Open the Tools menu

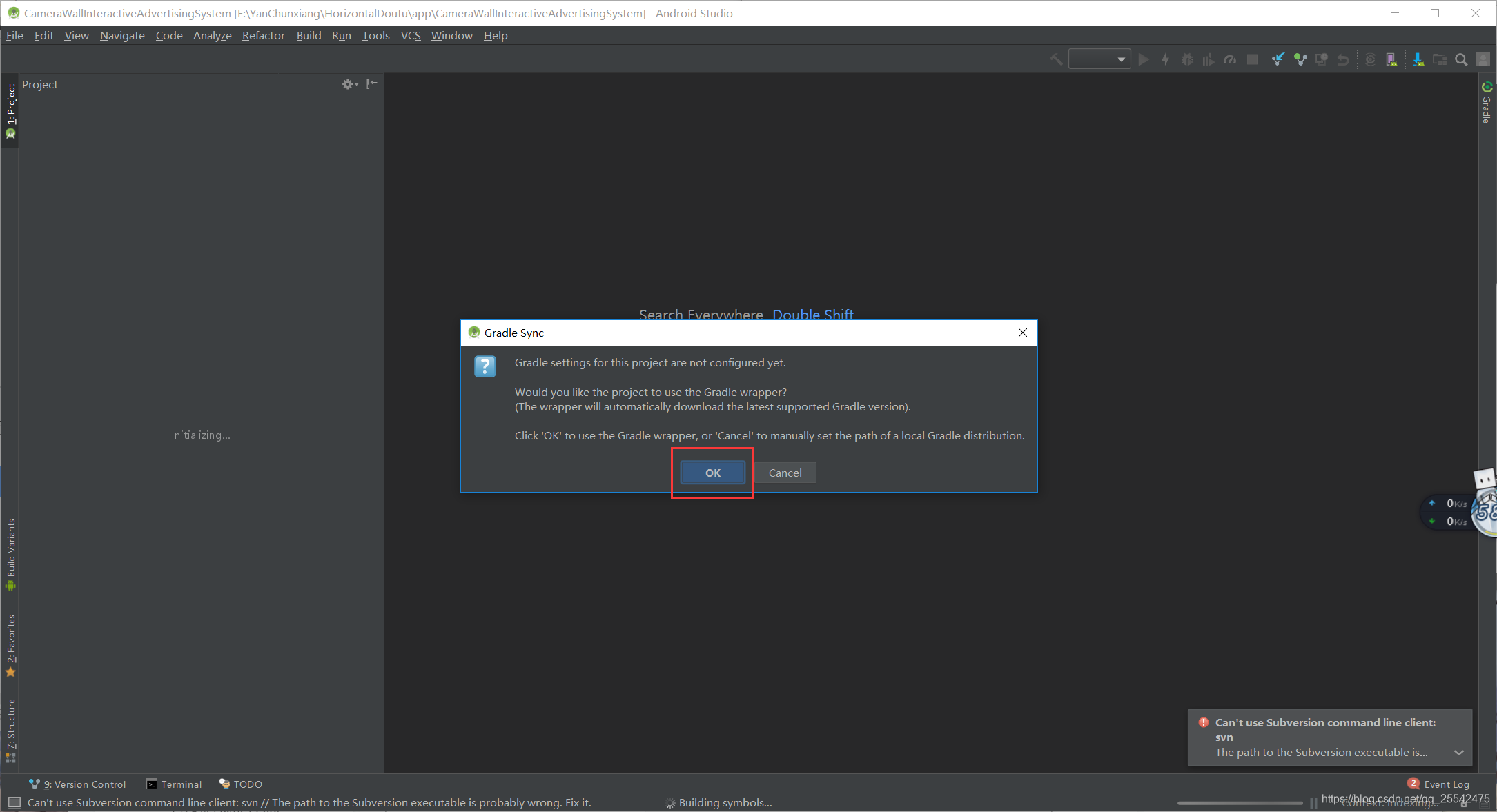pyautogui.click(x=375, y=35)
